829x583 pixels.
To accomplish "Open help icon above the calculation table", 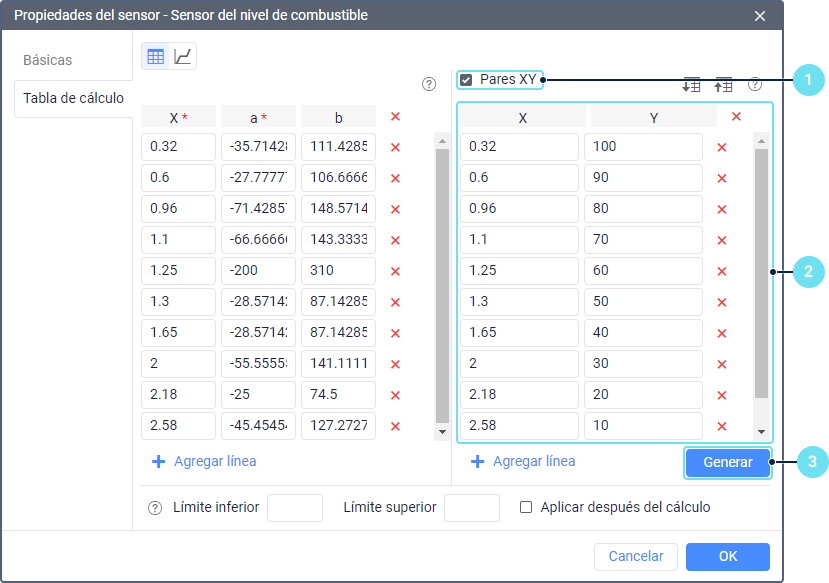I will [429, 85].
